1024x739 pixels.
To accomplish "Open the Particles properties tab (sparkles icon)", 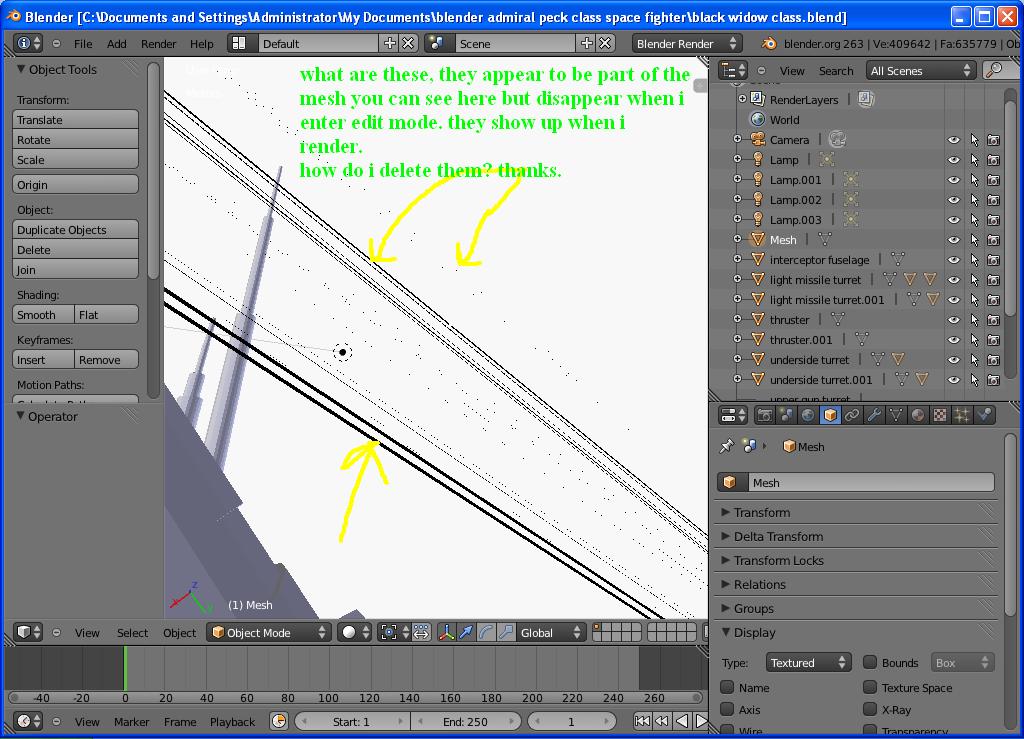I will (x=962, y=415).
